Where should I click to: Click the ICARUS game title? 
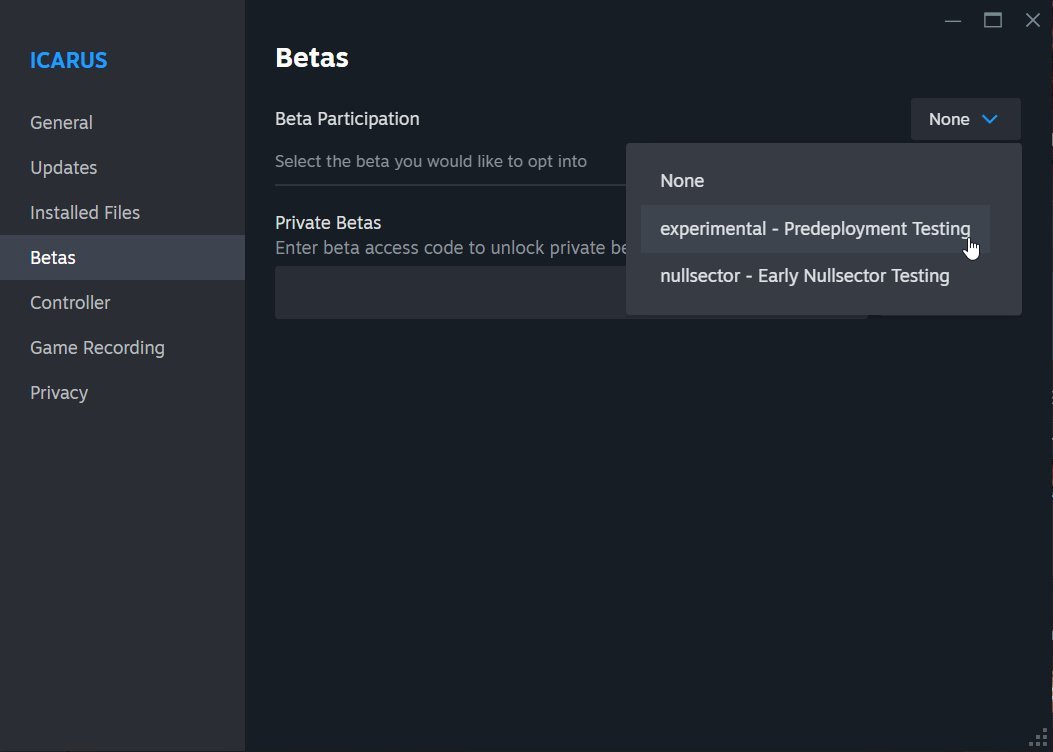pyautogui.click(x=68, y=60)
